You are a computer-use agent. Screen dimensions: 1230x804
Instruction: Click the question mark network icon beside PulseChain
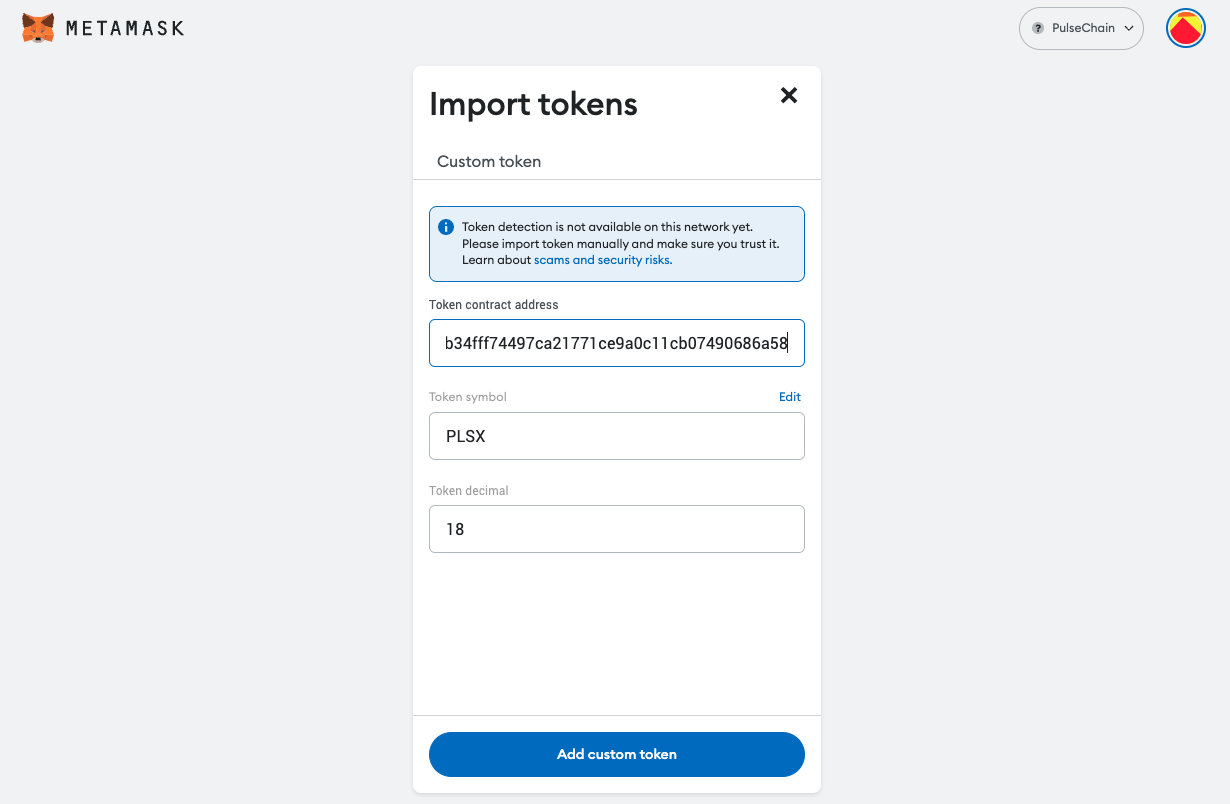click(x=1038, y=29)
